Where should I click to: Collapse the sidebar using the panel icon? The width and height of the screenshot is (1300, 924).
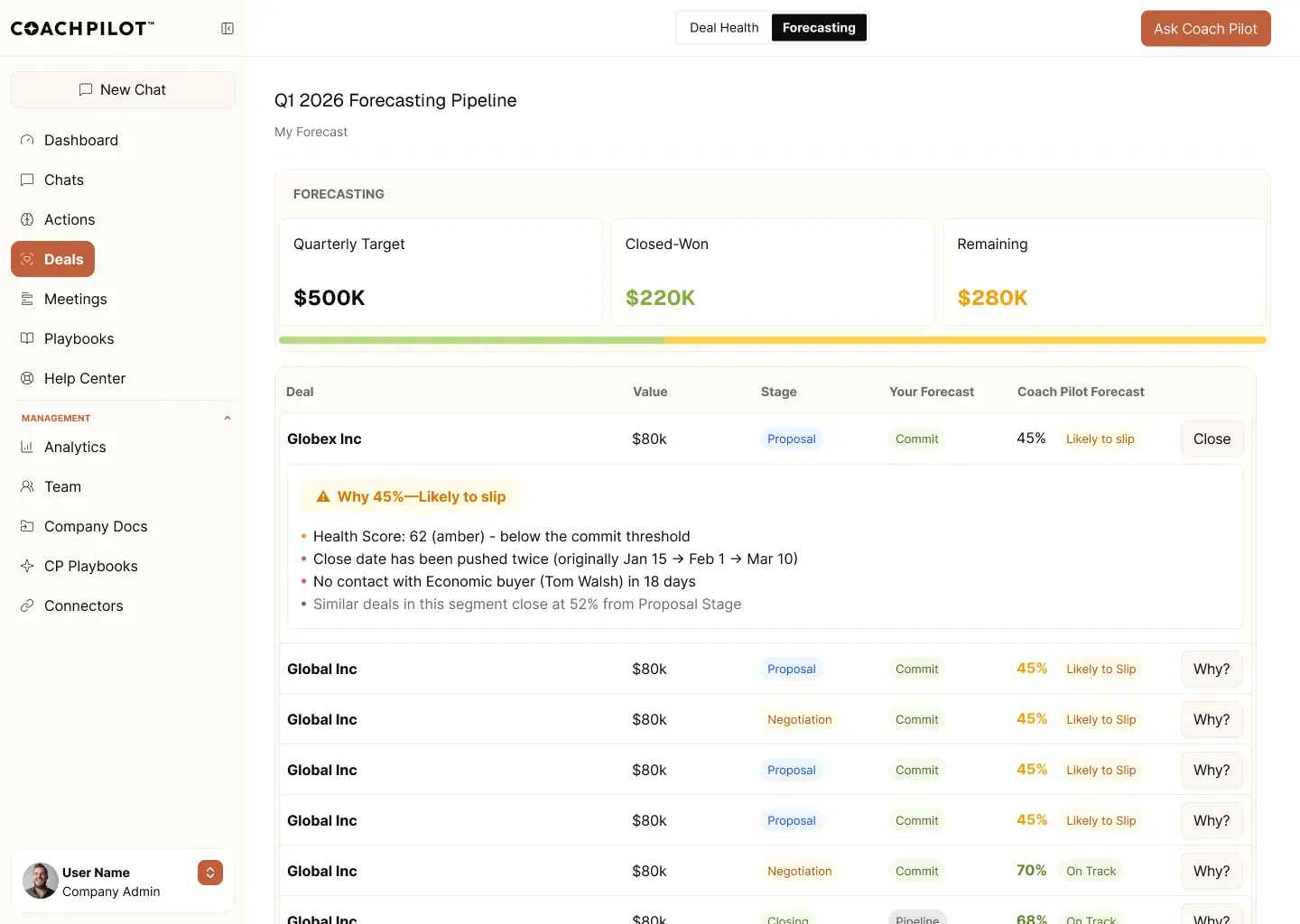point(227,29)
